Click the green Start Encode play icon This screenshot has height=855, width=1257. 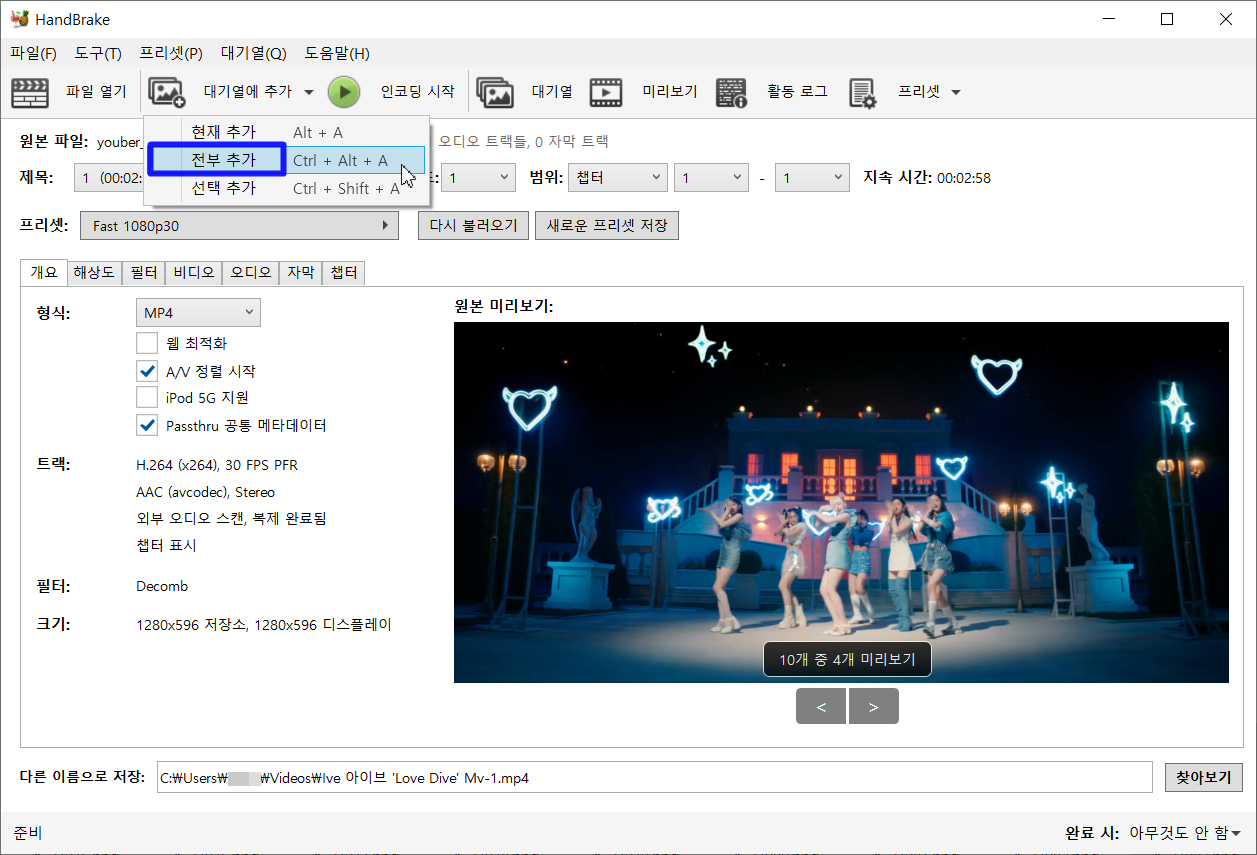click(x=343, y=92)
